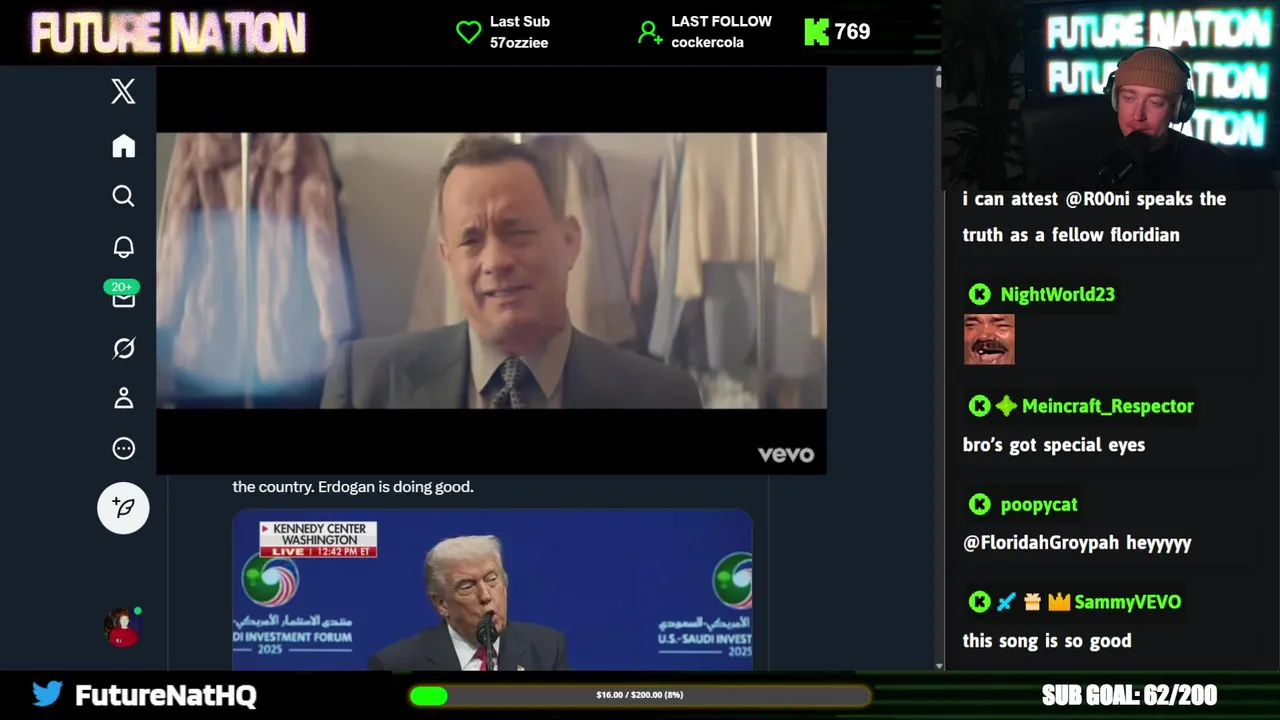The image size is (1280, 720).
Task: Compose new post feather button
Action: (123, 508)
